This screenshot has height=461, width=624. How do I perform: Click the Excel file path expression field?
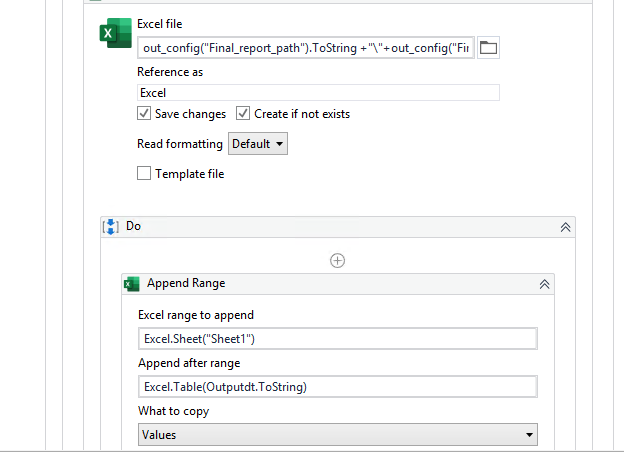(305, 48)
